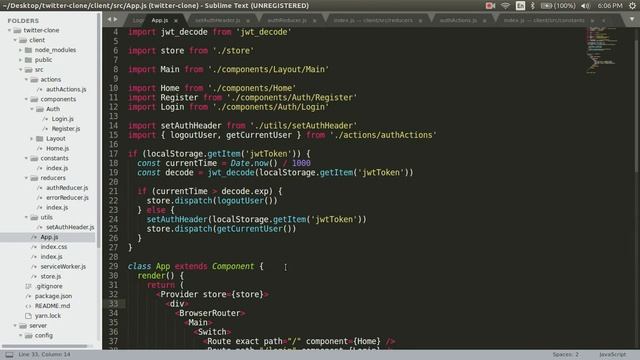The image size is (640, 360).
Task: Change indentation via Spaces: 2
Action: click(565, 354)
